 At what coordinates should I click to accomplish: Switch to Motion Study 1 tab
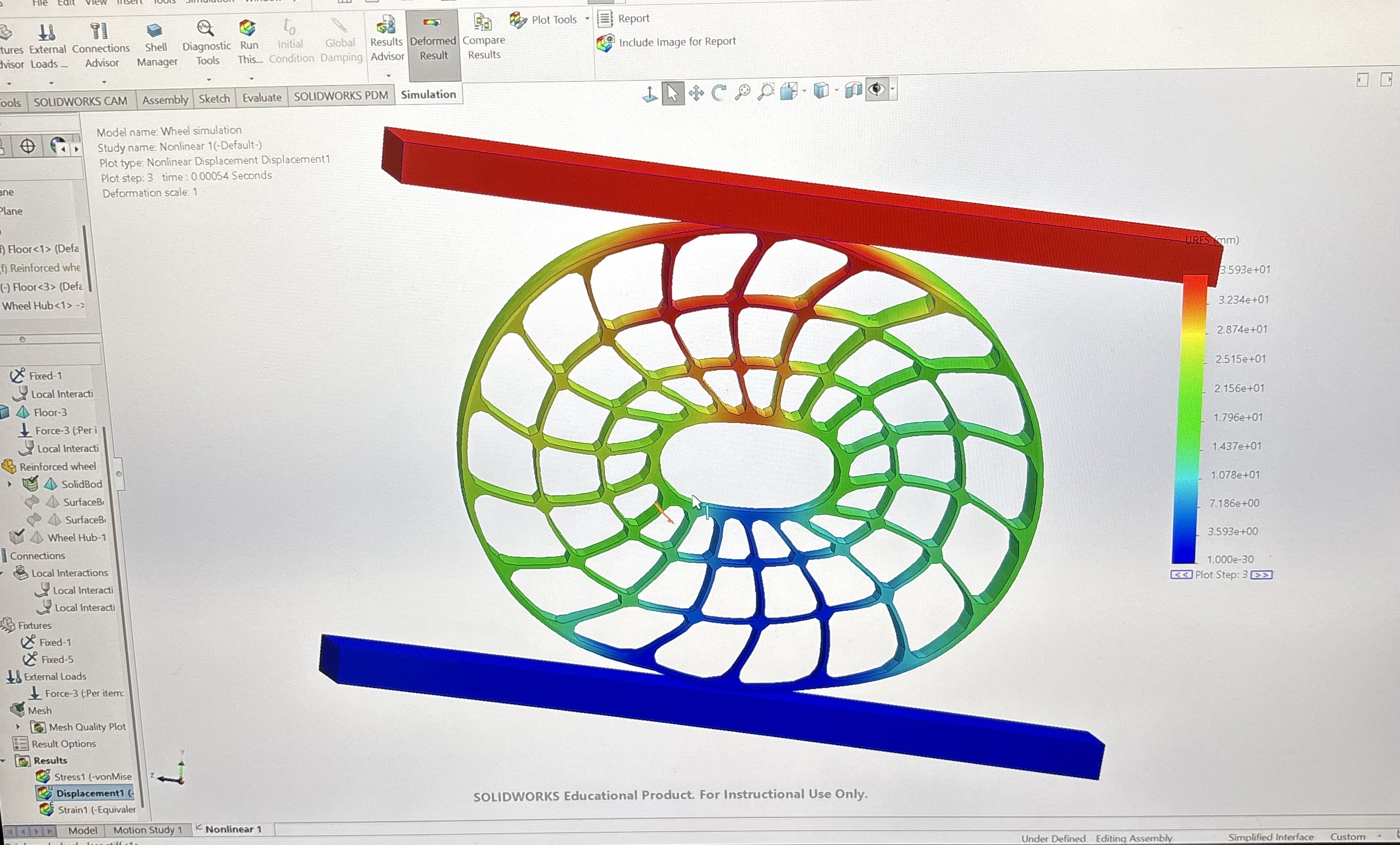tap(148, 830)
